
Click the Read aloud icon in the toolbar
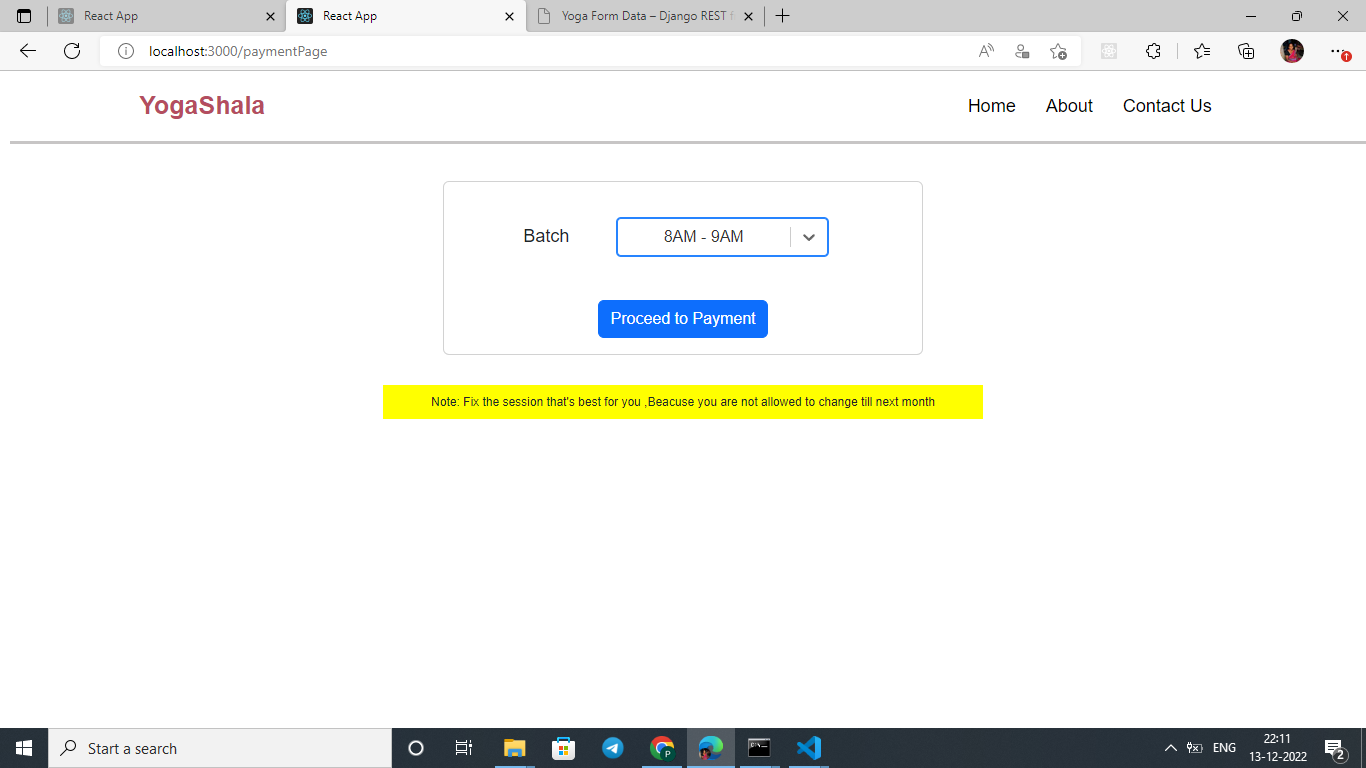tap(985, 51)
